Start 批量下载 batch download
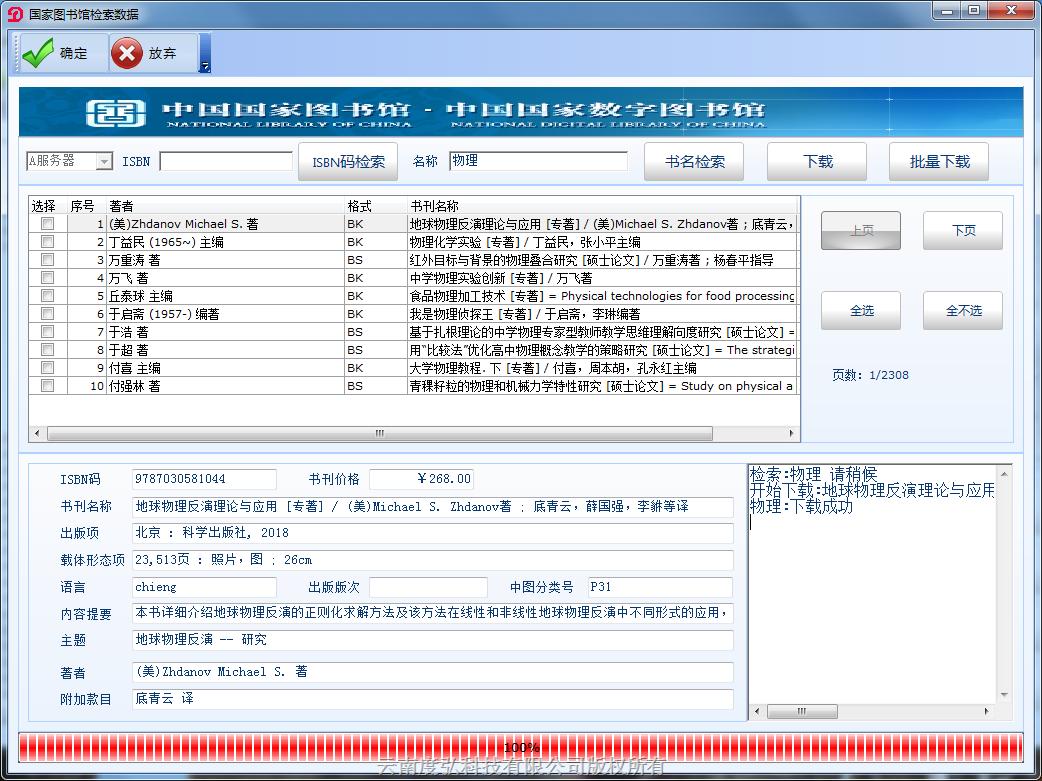The height and width of the screenshot is (781, 1042). [x=939, y=161]
